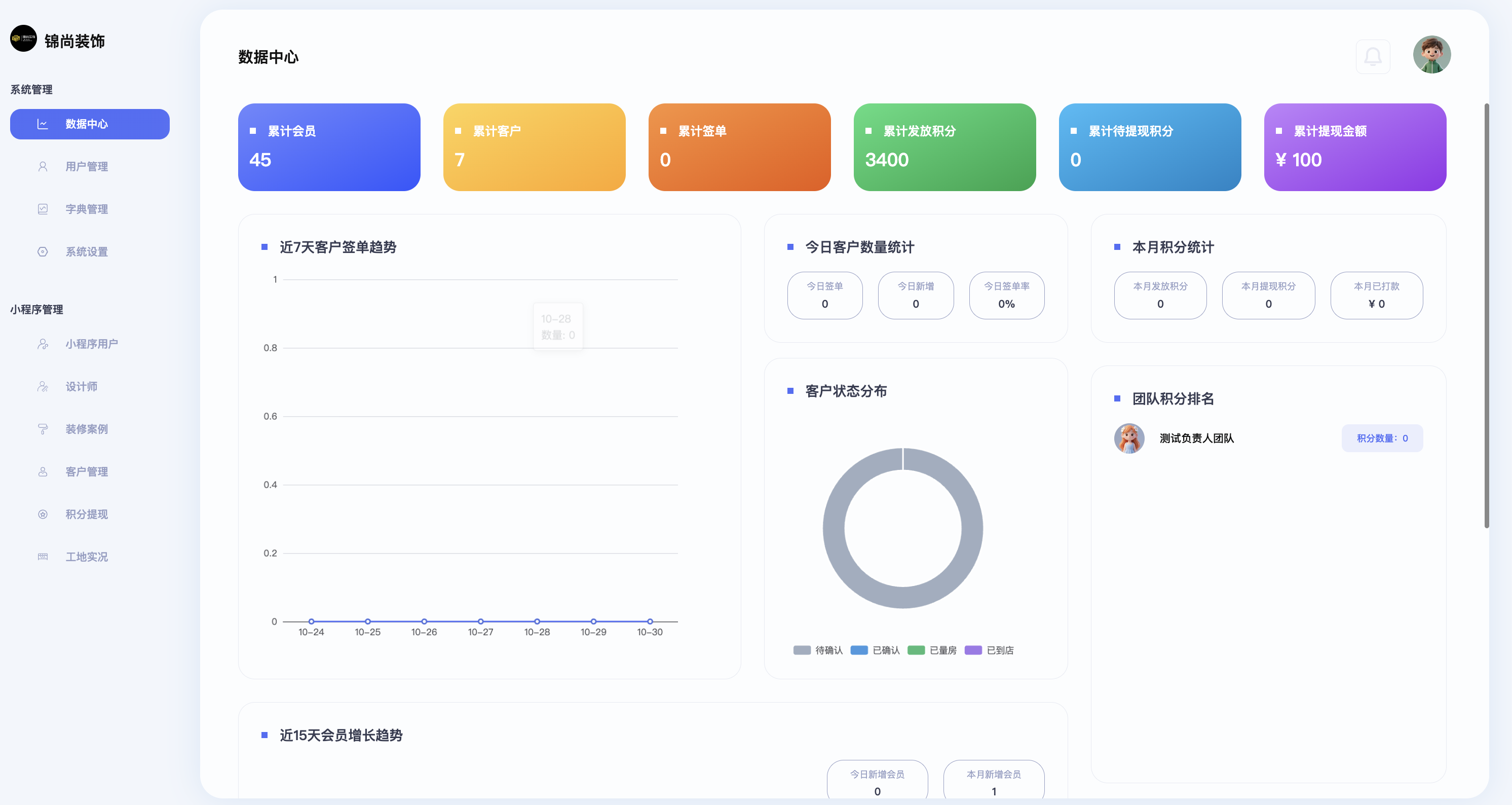
Task: Select the 数据中心 sidebar icon
Action: (x=43, y=124)
